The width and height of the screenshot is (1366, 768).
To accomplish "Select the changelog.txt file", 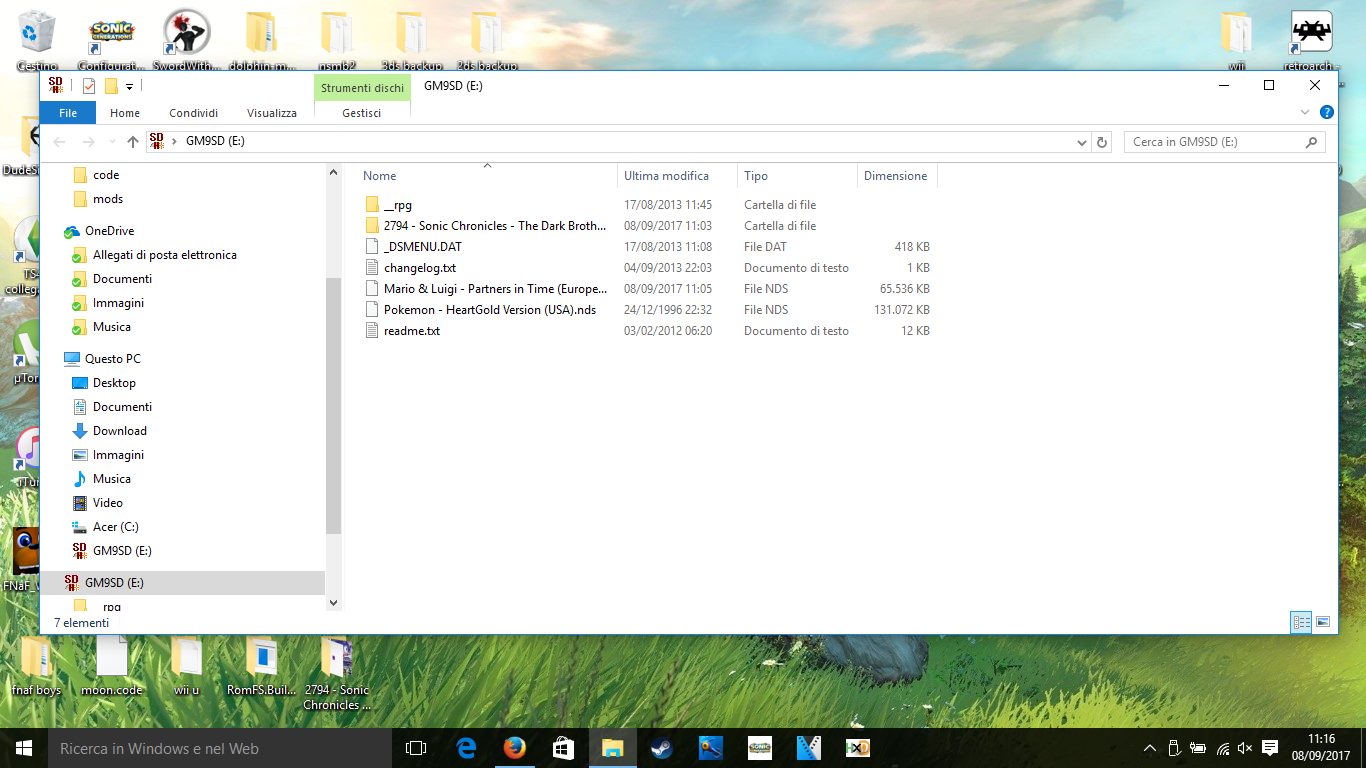I will [x=409, y=268].
